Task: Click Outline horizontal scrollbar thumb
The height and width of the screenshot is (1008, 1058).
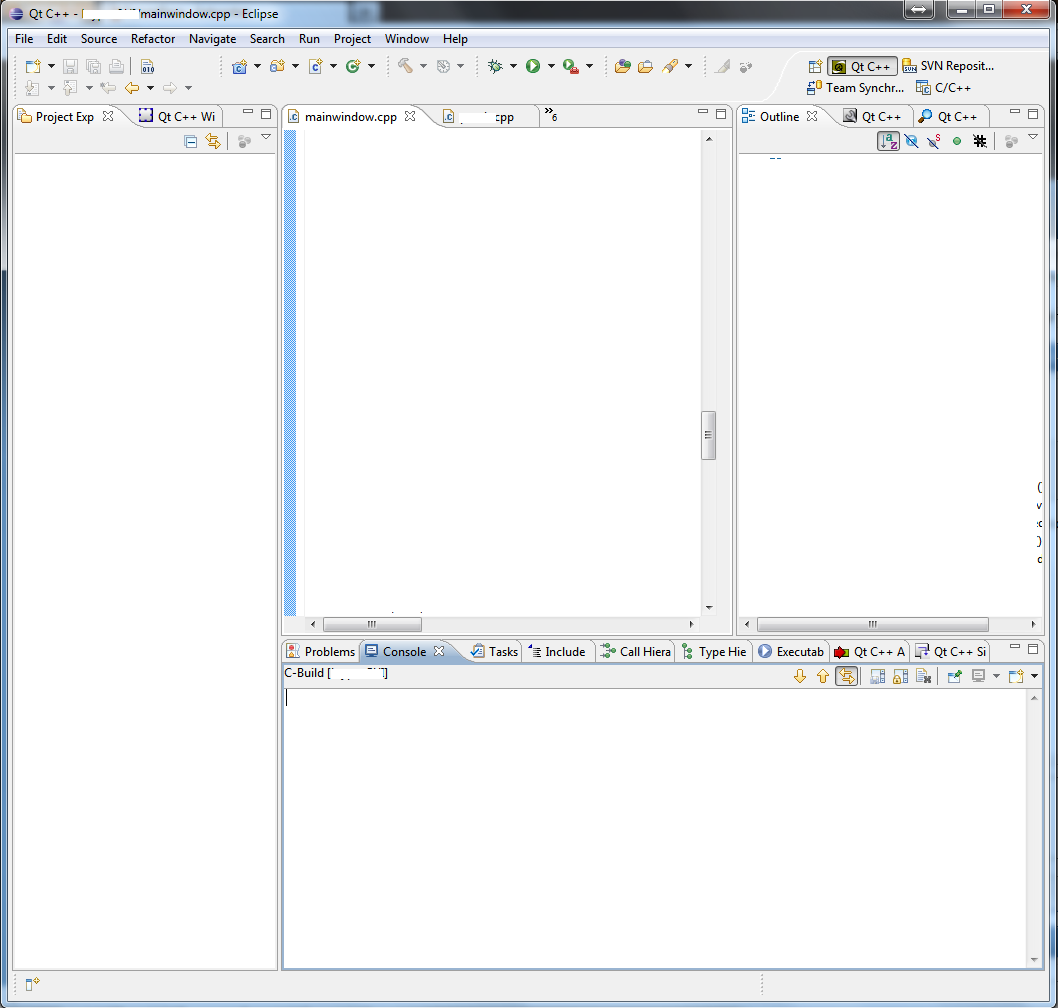Action: 872,624
